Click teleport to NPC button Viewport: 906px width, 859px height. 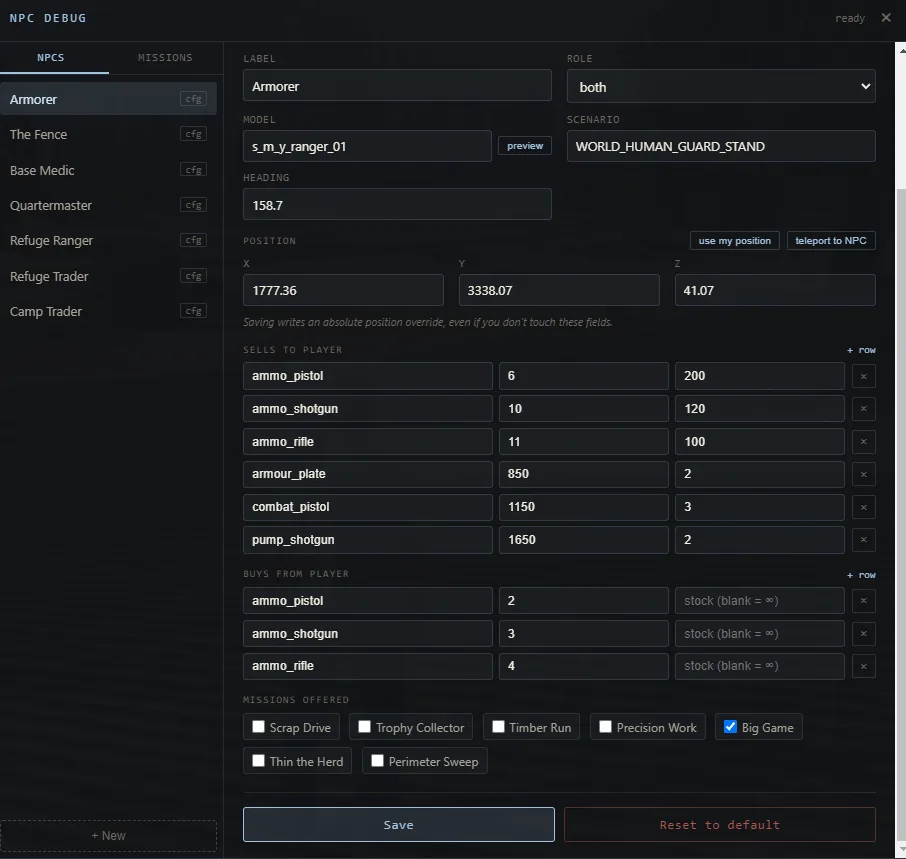(x=831, y=240)
